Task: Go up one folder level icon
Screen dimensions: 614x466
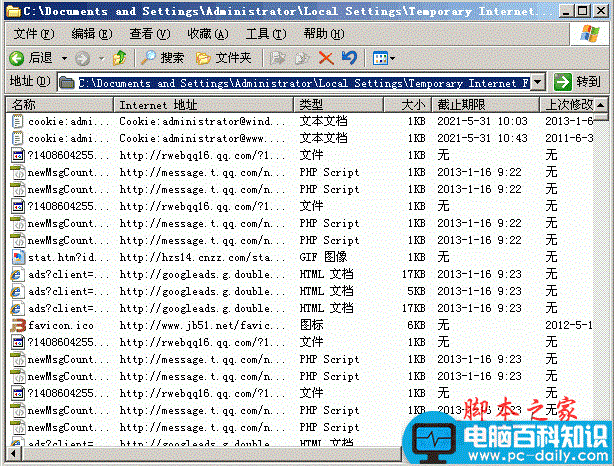Action: pyautogui.click(x=120, y=58)
